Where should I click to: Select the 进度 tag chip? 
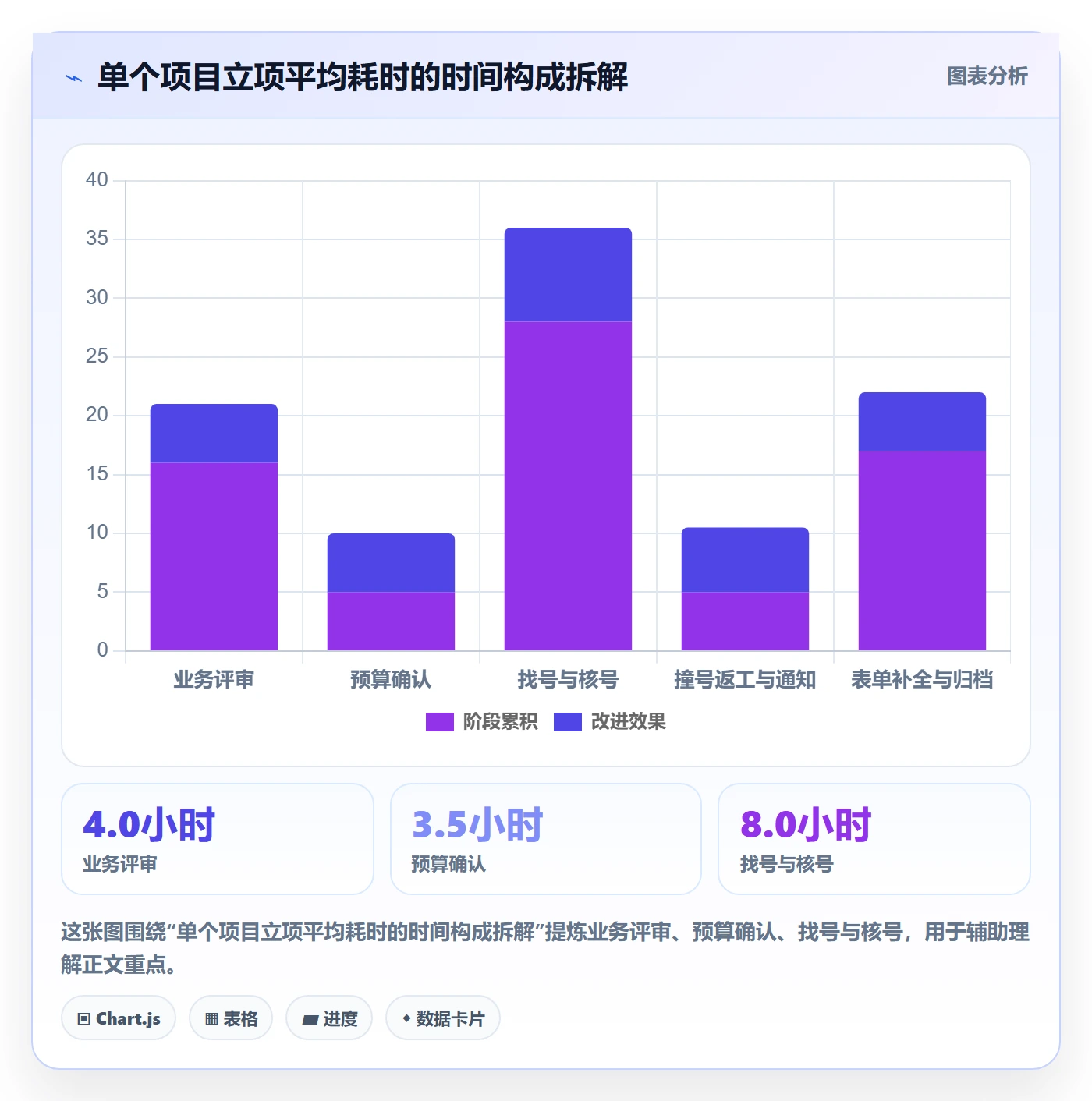pos(329,1018)
